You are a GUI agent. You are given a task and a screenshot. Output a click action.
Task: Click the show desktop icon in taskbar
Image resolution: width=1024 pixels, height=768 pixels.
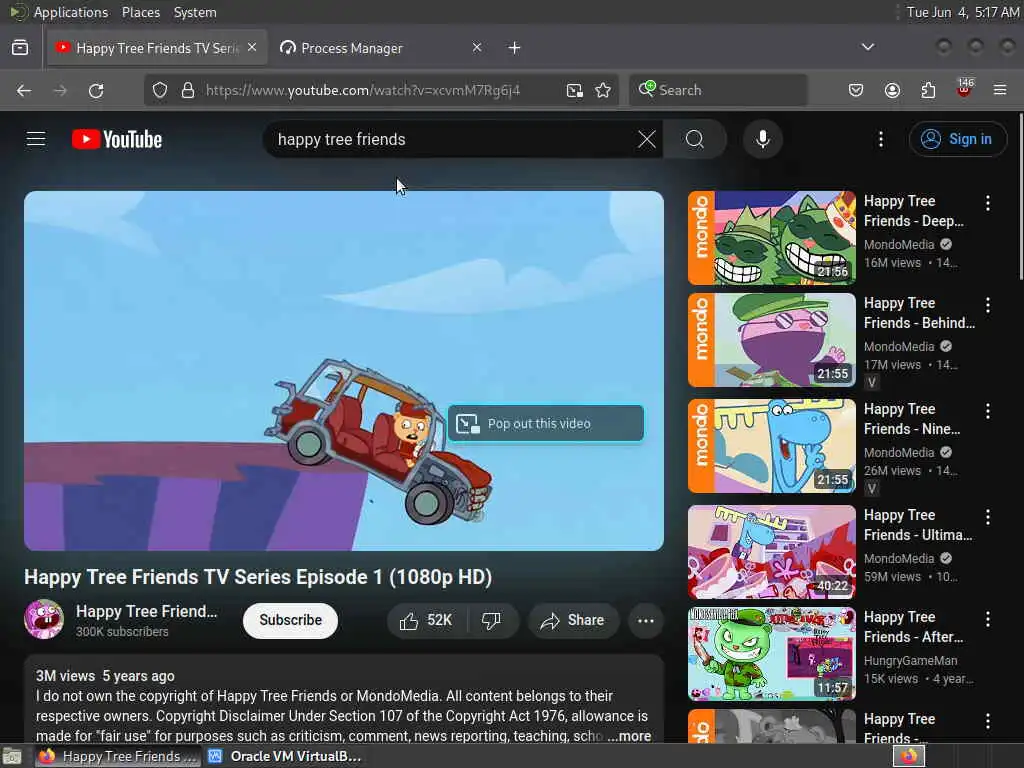12,757
